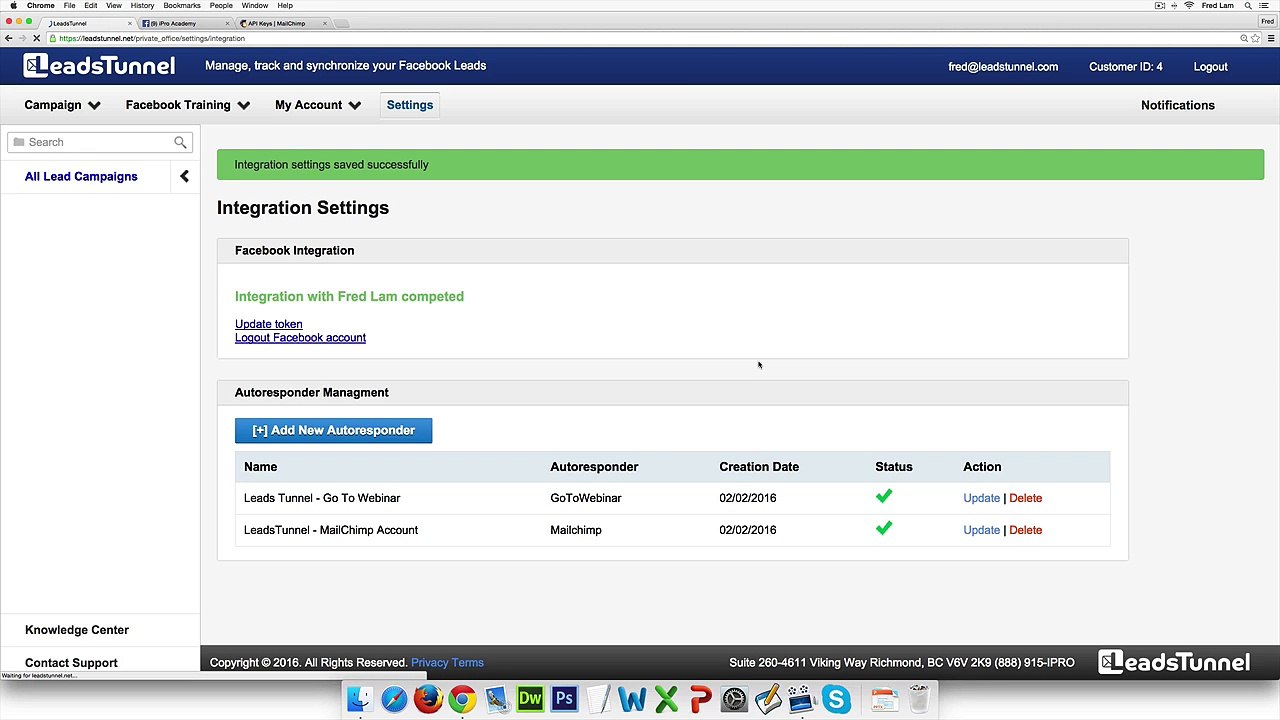Delete the MailChimp Account autoresponder
The image size is (1280, 720).
1025,530
